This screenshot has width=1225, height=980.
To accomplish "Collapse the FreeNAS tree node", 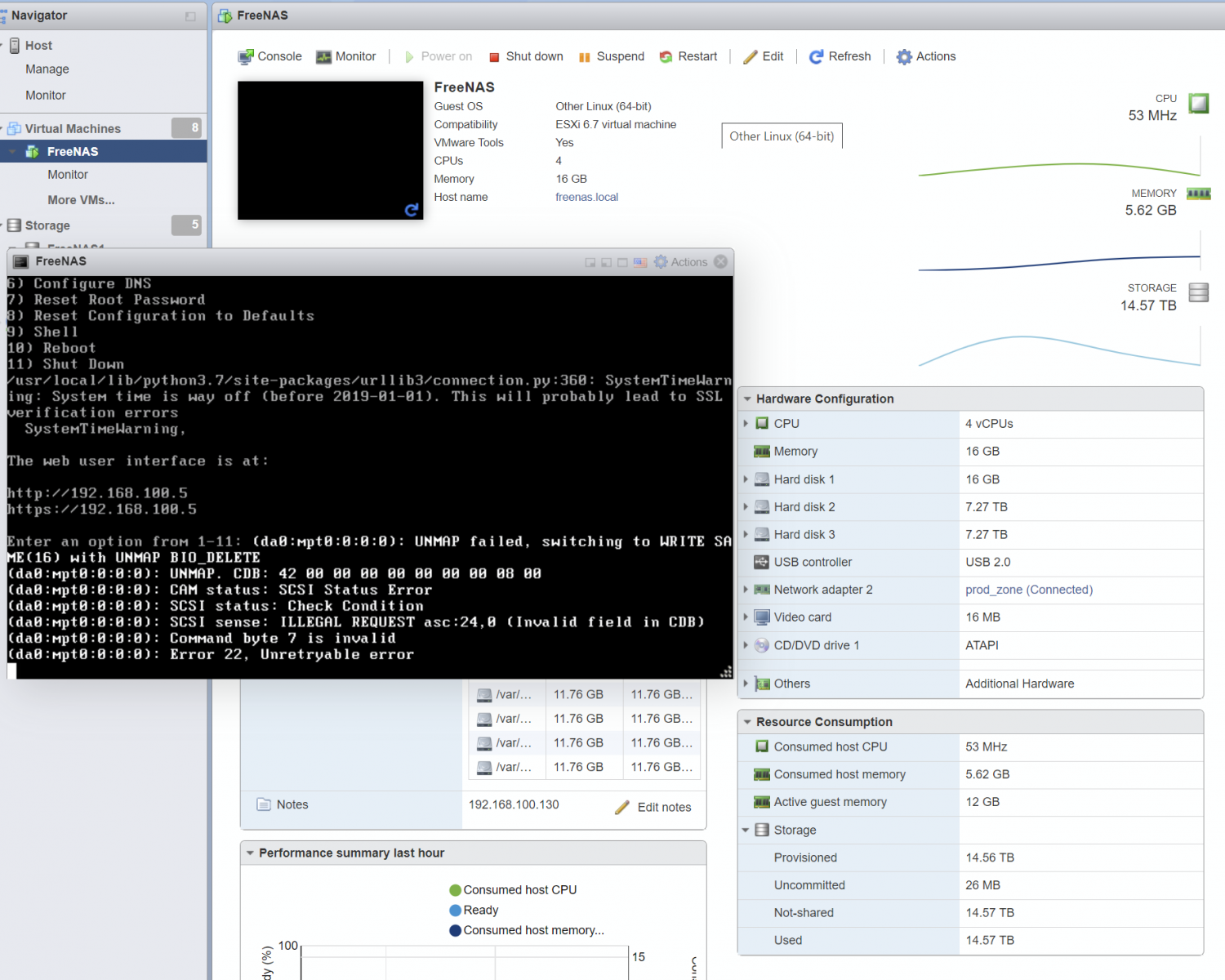I will (12, 152).
